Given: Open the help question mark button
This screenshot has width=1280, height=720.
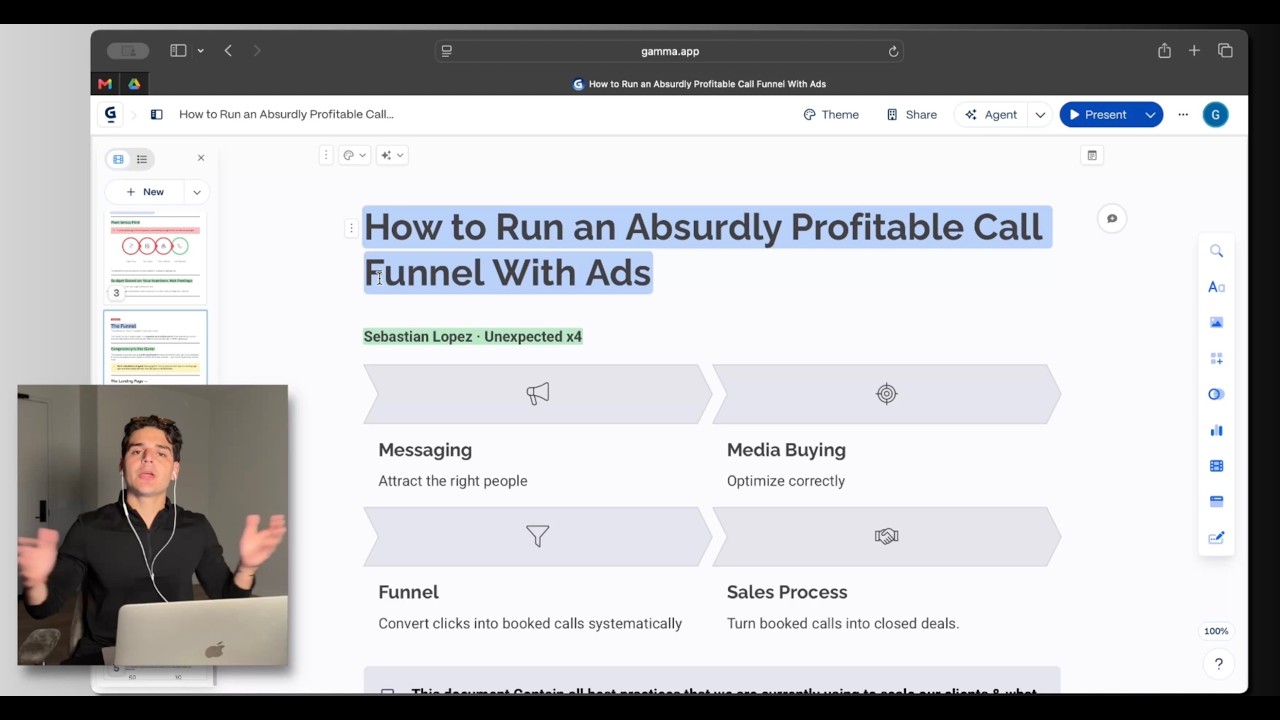Looking at the screenshot, I should coord(1218,664).
